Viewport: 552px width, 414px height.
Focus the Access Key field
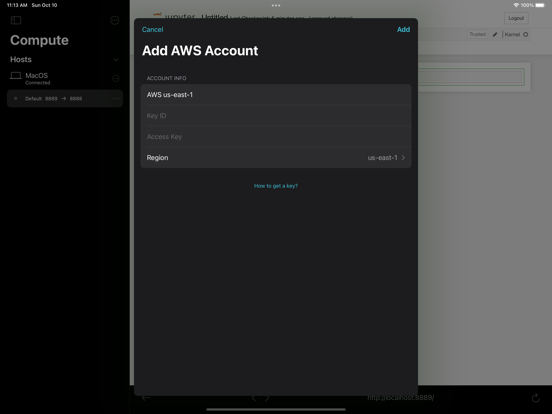[x=276, y=137]
